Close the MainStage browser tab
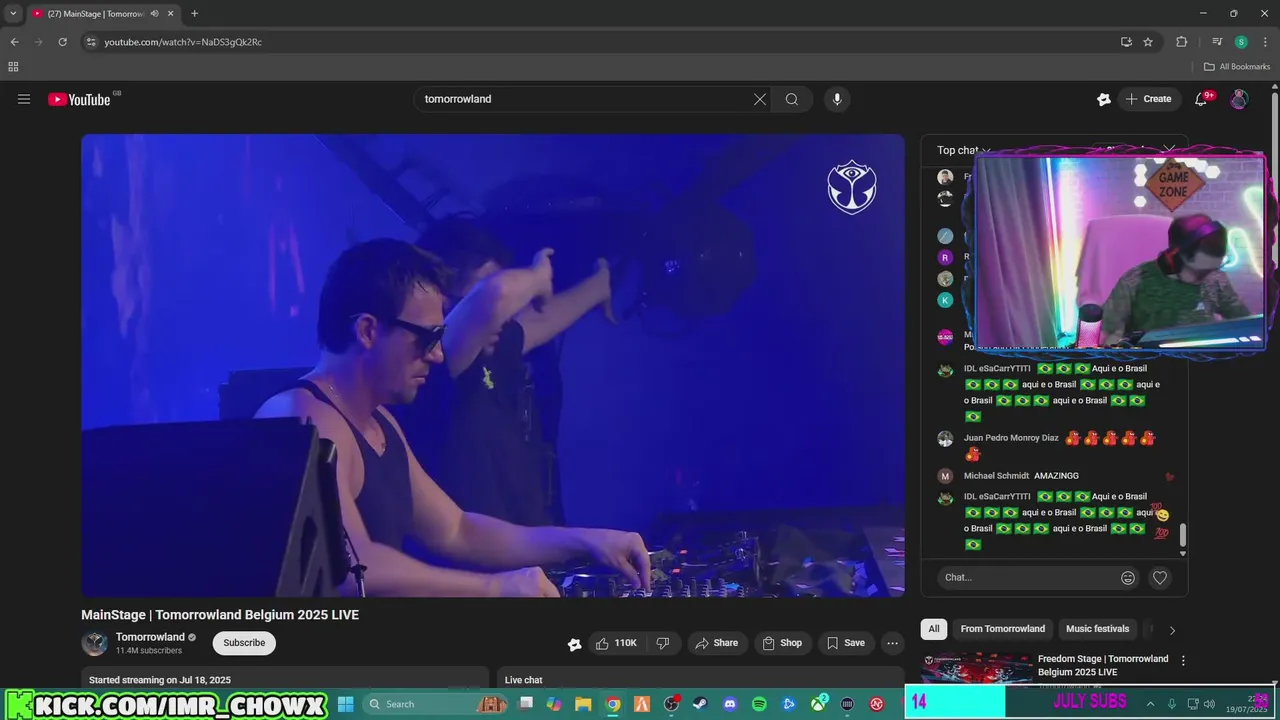This screenshot has height=720, width=1280. tap(169, 14)
